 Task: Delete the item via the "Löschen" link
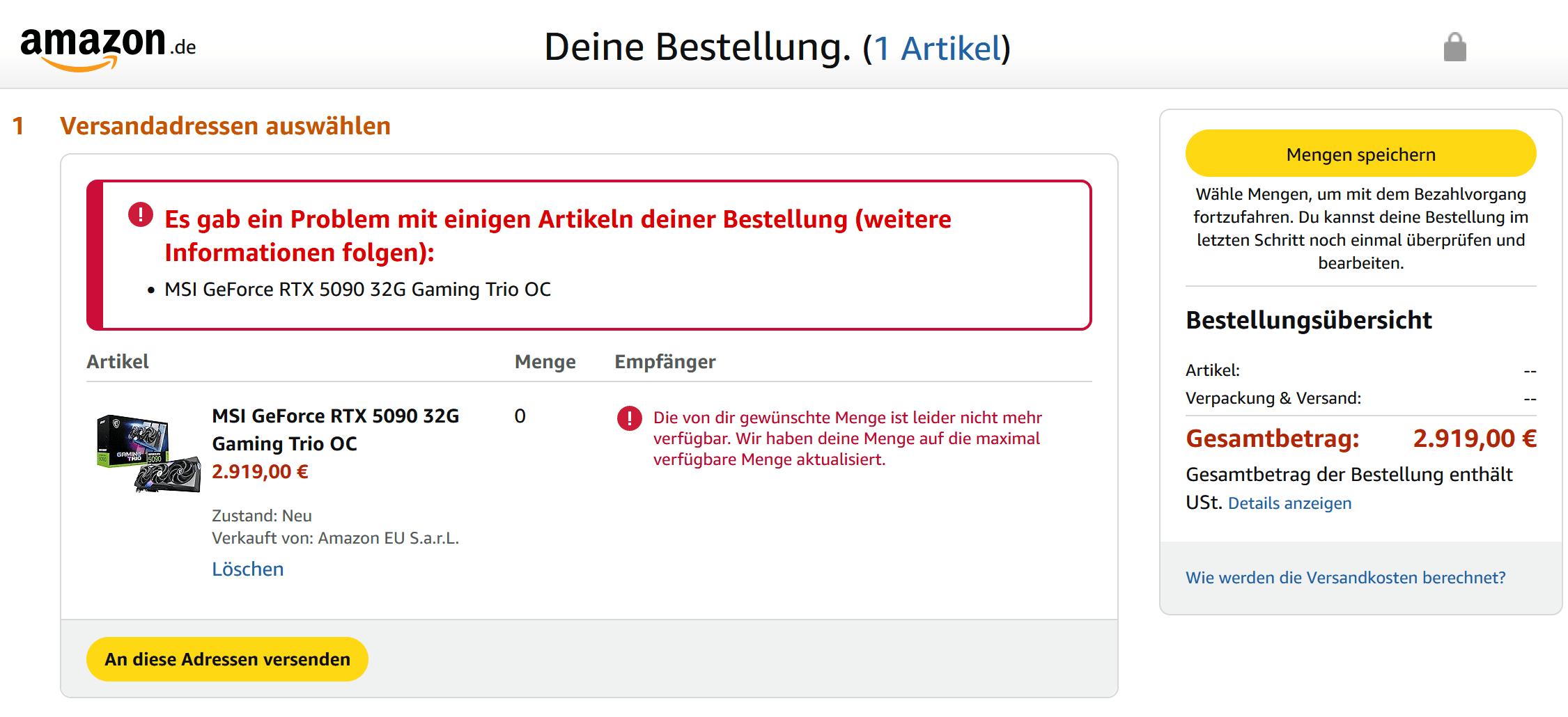tap(247, 569)
